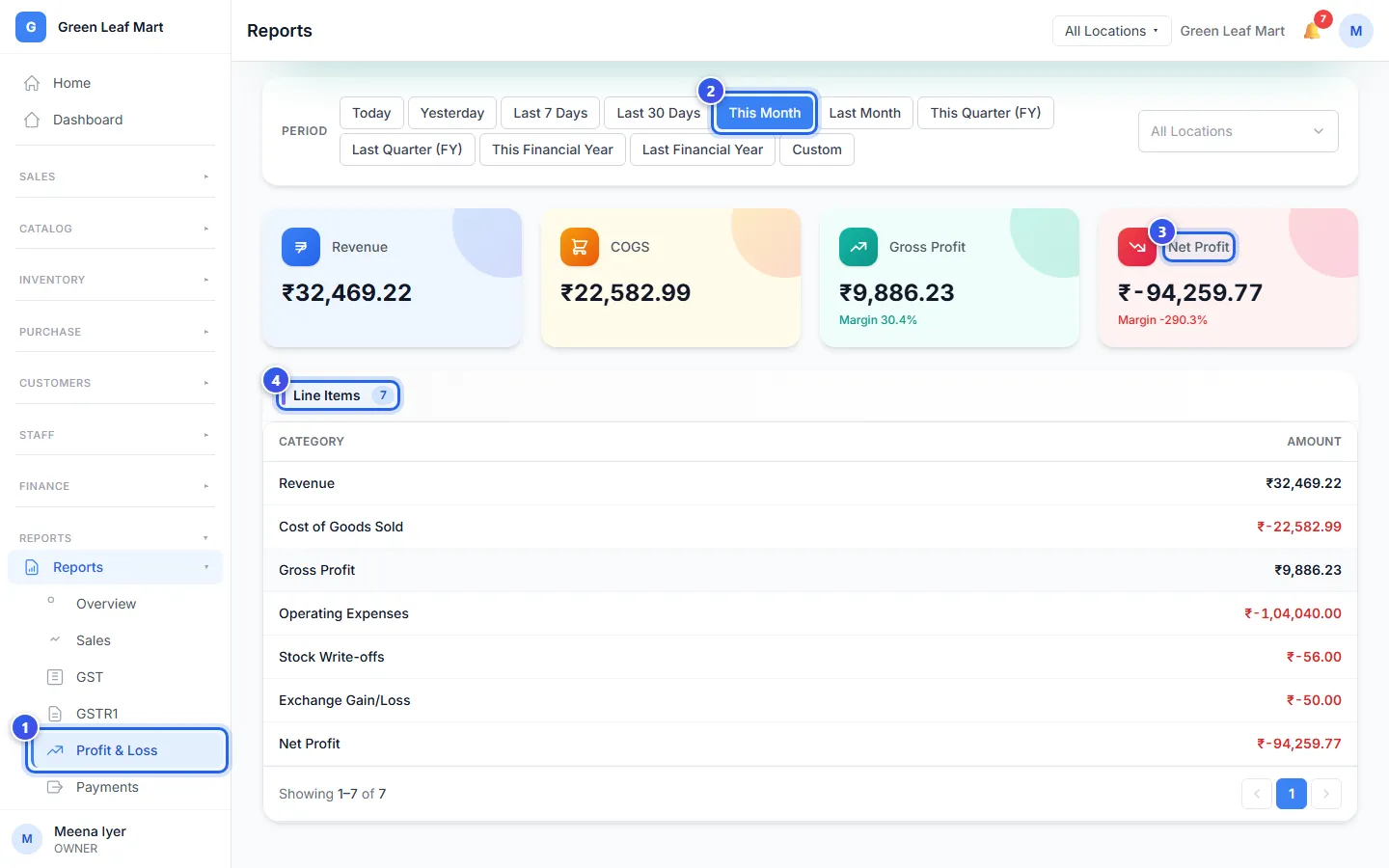Select the Last Month period
The height and width of the screenshot is (868, 1389).
click(x=865, y=113)
